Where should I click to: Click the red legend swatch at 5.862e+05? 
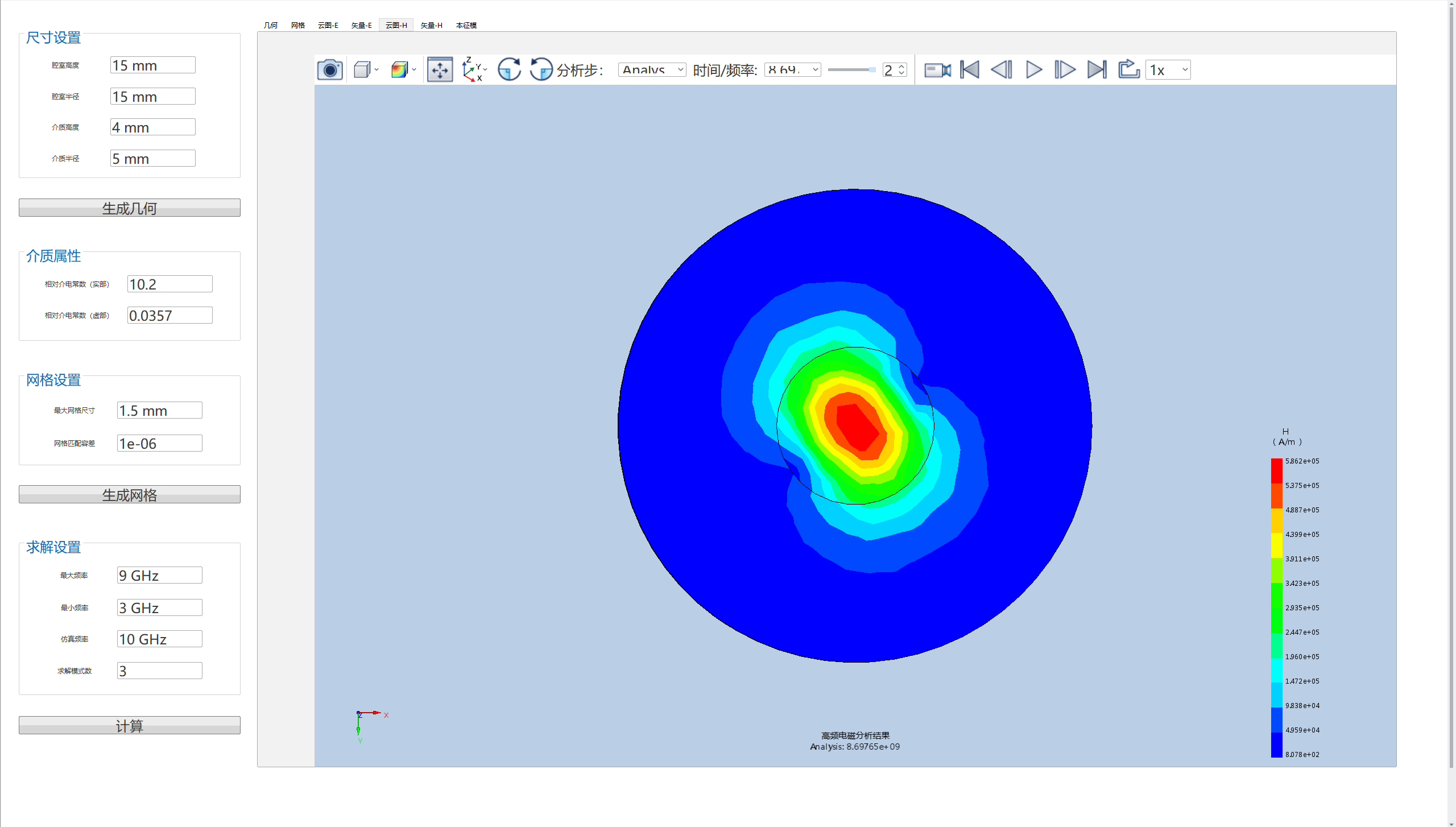point(1277,471)
